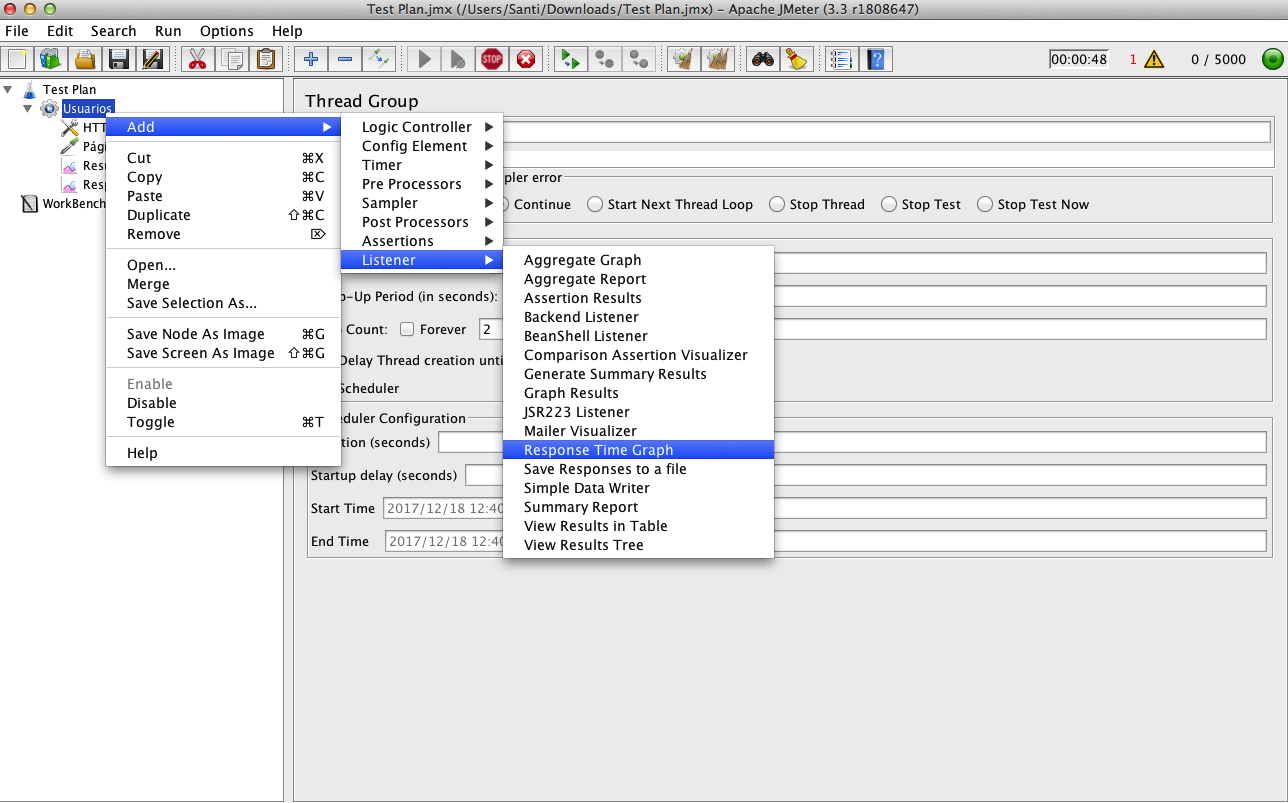This screenshot has width=1288, height=803.
Task: Click the floppy disk Save icon
Action: coord(119,59)
